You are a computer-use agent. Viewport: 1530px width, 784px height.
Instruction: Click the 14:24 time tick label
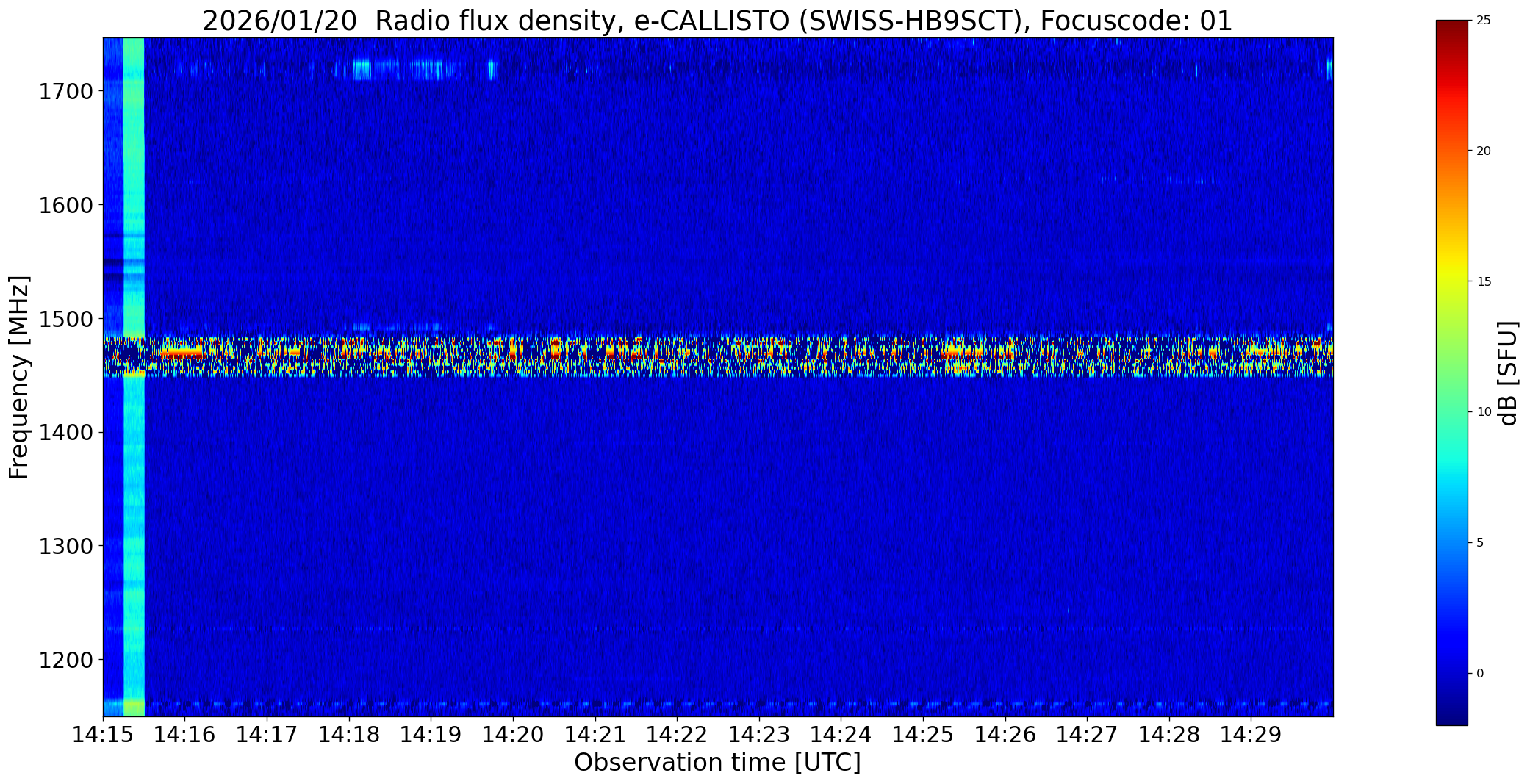pyautogui.click(x=841, y=735)
